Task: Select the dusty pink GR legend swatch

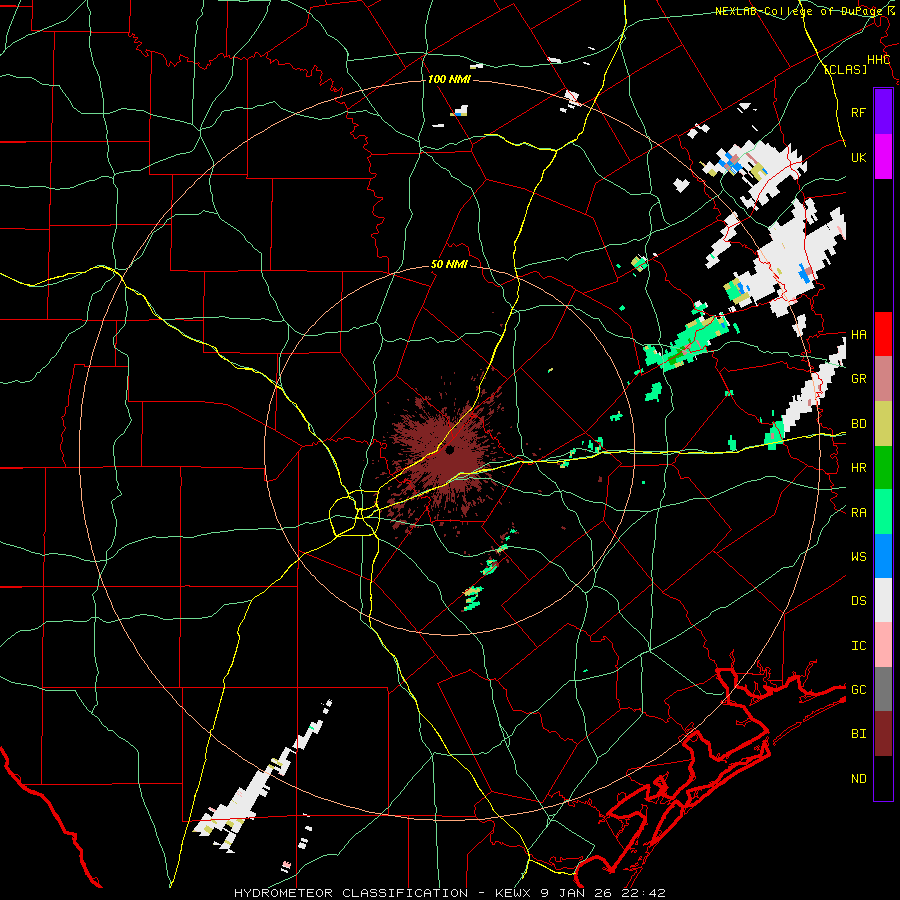Action: 883,379
